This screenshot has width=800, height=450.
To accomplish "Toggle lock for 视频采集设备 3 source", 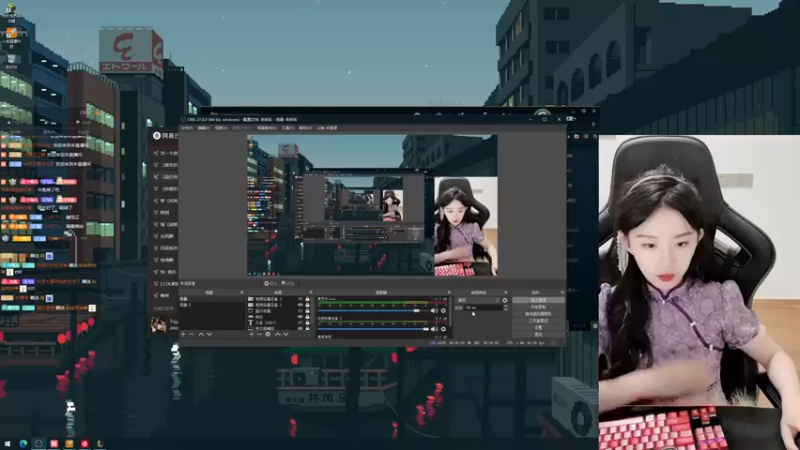I will click(x=307, y=299).
